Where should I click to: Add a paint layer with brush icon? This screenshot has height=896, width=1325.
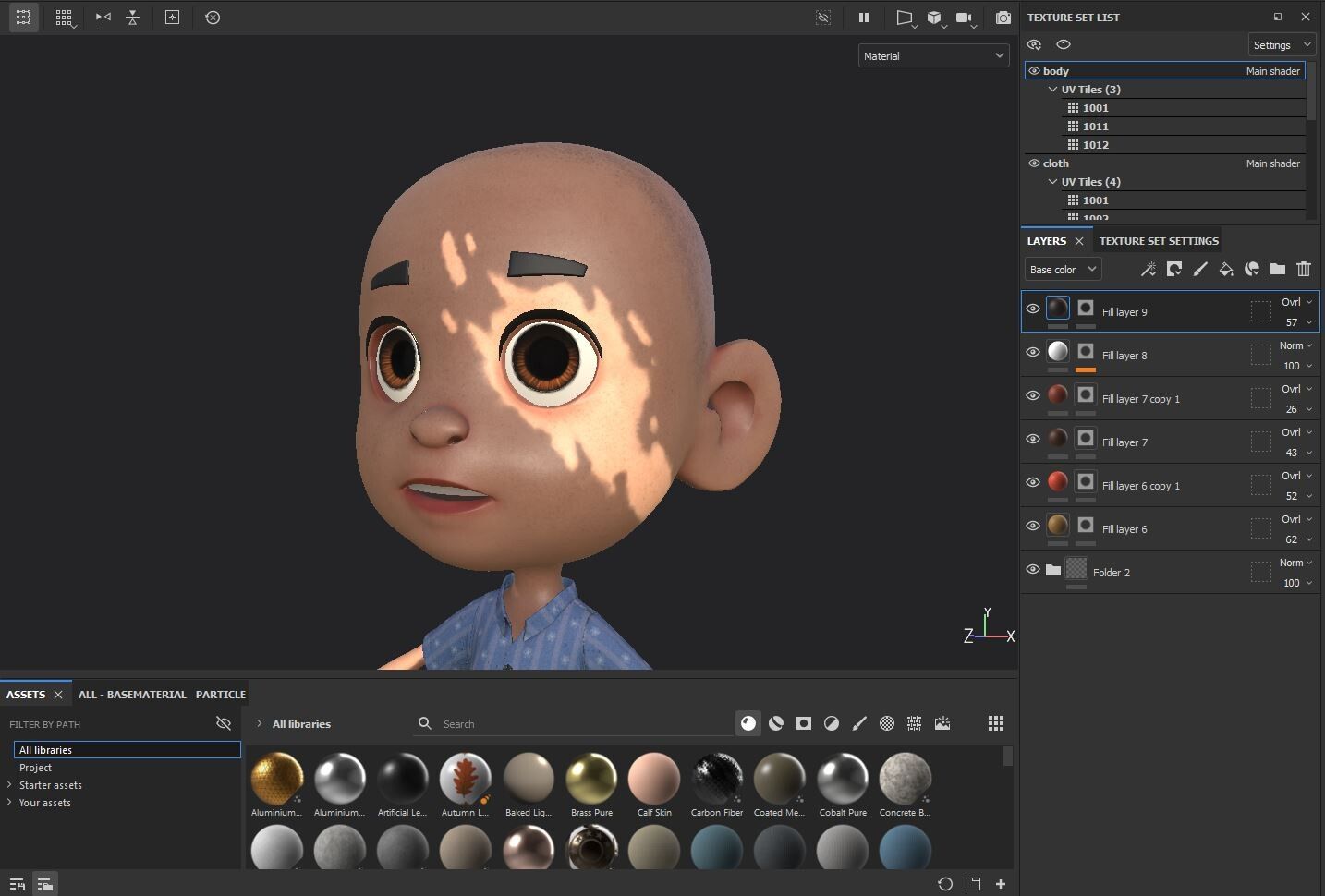point(1200,269)
